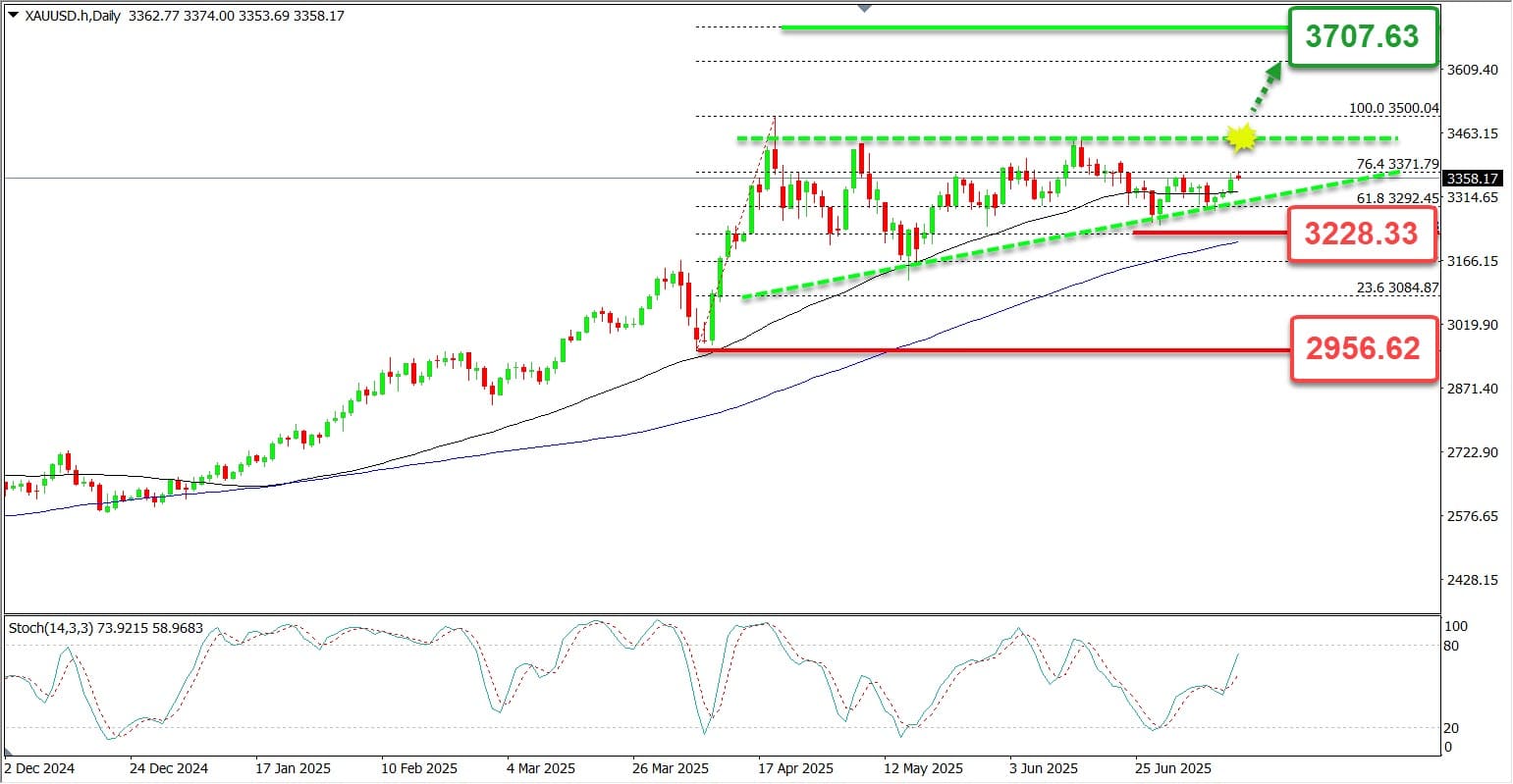Open the chart menu triangle beside XAUUSD.h

point(13,16)
